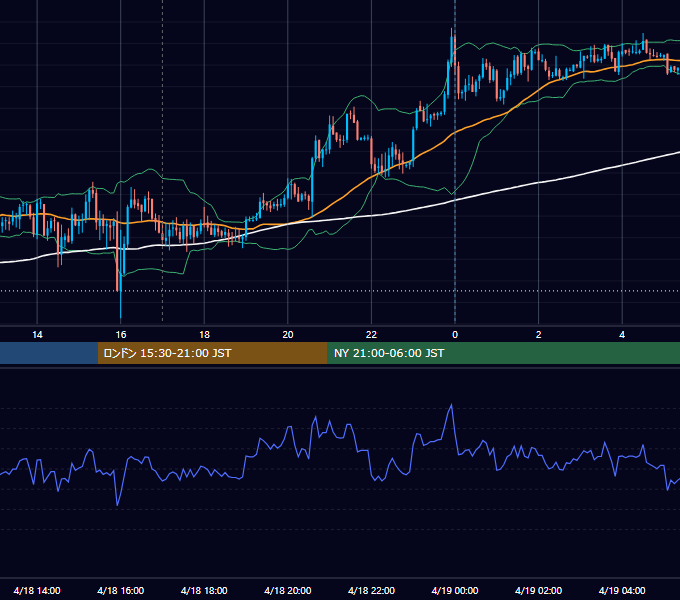This screenshot has height=600, width=680.
Task: Click the 4/18 14:00 time label
Action: (37, 590)
